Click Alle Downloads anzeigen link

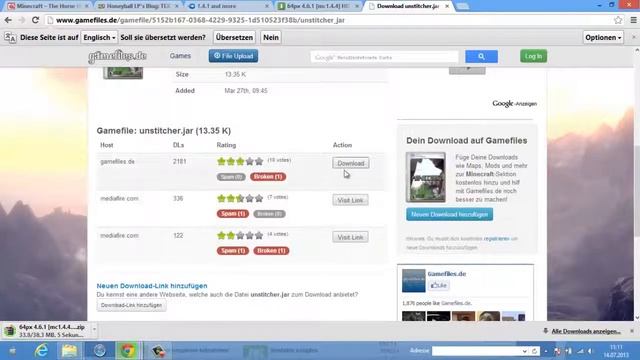(585, 331)
